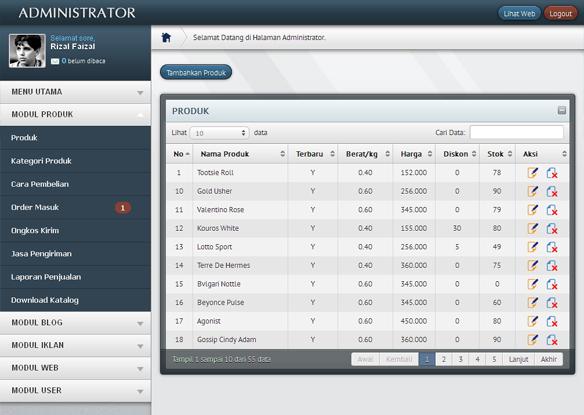Edit the Kouros White product
The image size is (584, 415).
click(533, 228)
